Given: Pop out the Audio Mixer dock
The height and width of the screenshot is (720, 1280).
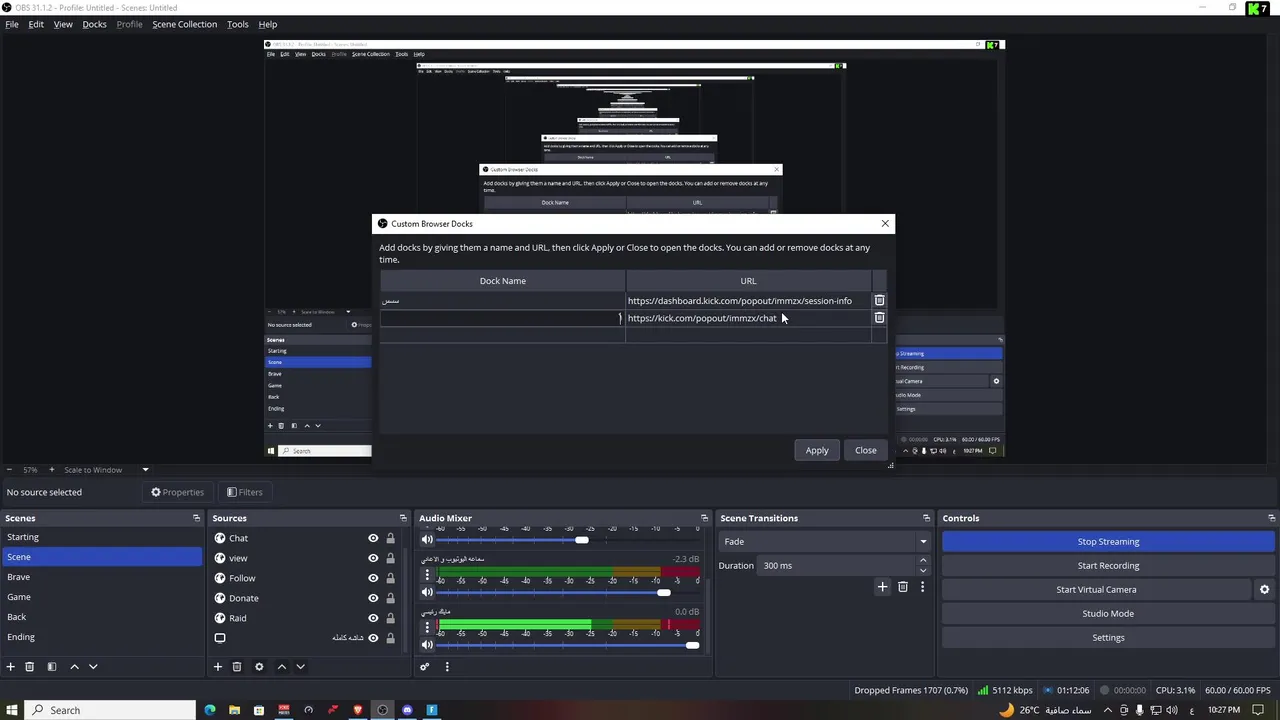Looking at the screenshot, I should click(704, 518).
